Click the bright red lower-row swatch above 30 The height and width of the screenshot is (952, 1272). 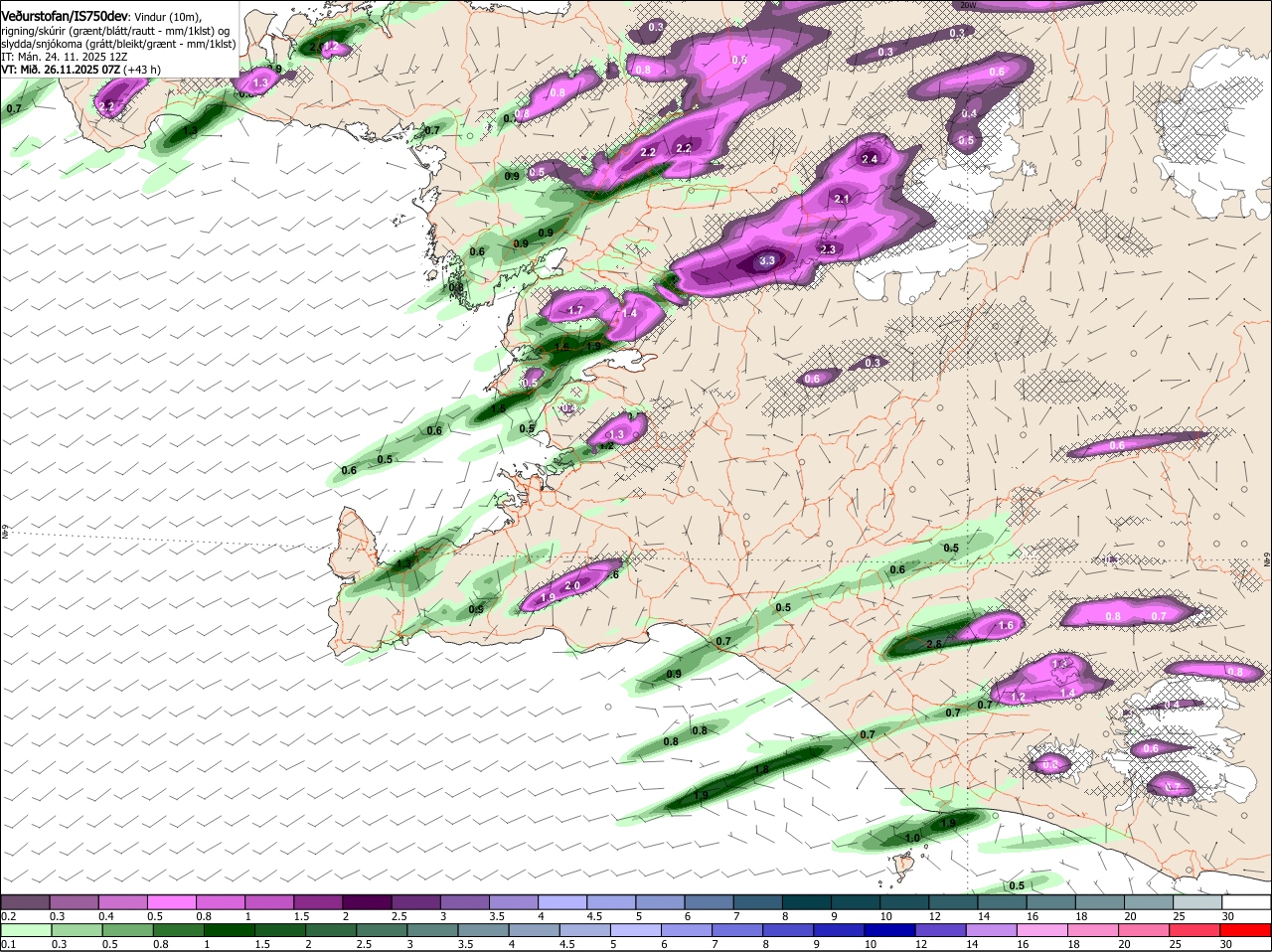click(x=1245, y=930)
